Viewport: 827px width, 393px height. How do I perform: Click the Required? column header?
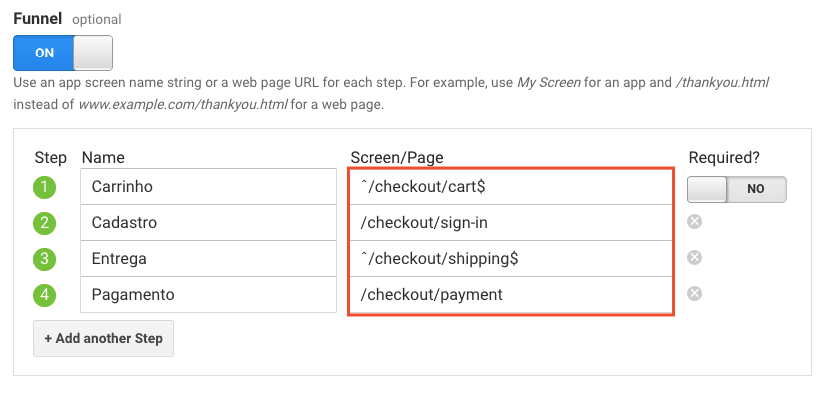pos(724,157)
